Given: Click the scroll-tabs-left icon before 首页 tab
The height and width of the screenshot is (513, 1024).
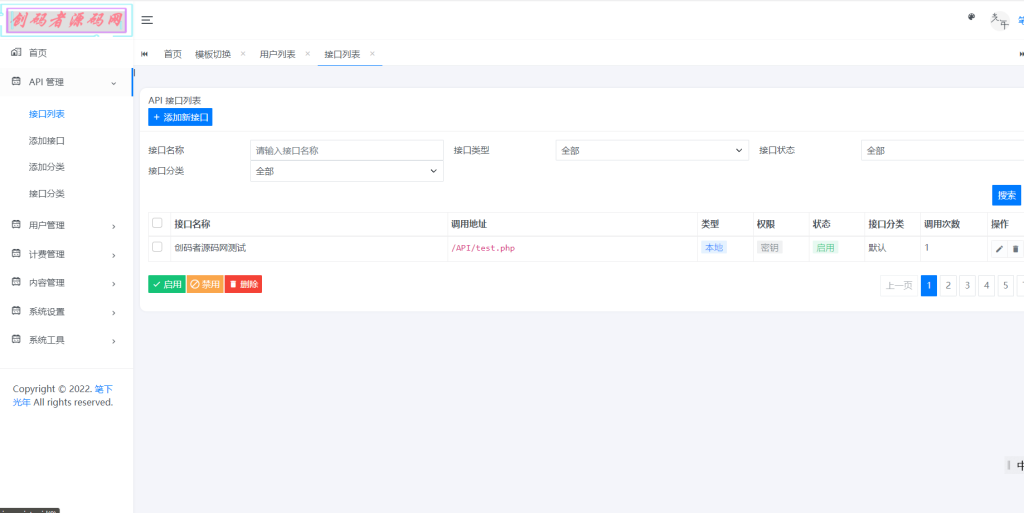Looking at the screenshot, I should point(145,54).
